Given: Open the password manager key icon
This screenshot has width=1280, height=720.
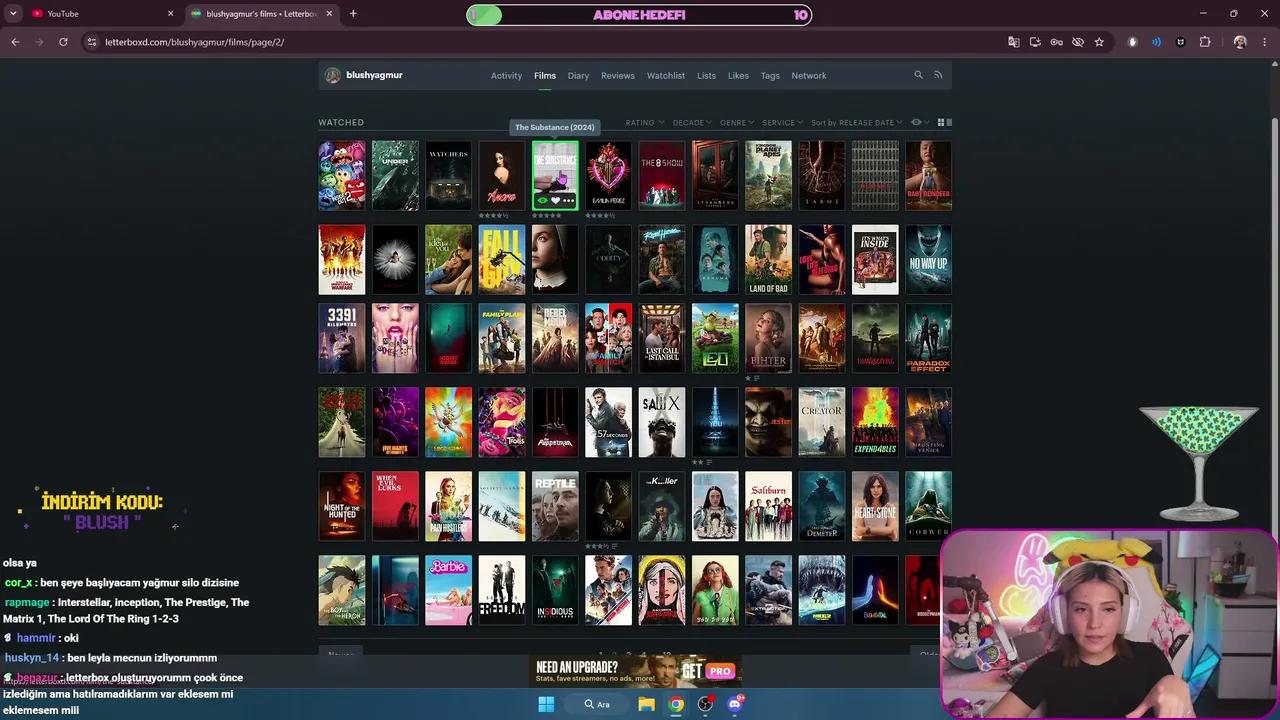Looking at the screenshot, I should pos(1056,42).
